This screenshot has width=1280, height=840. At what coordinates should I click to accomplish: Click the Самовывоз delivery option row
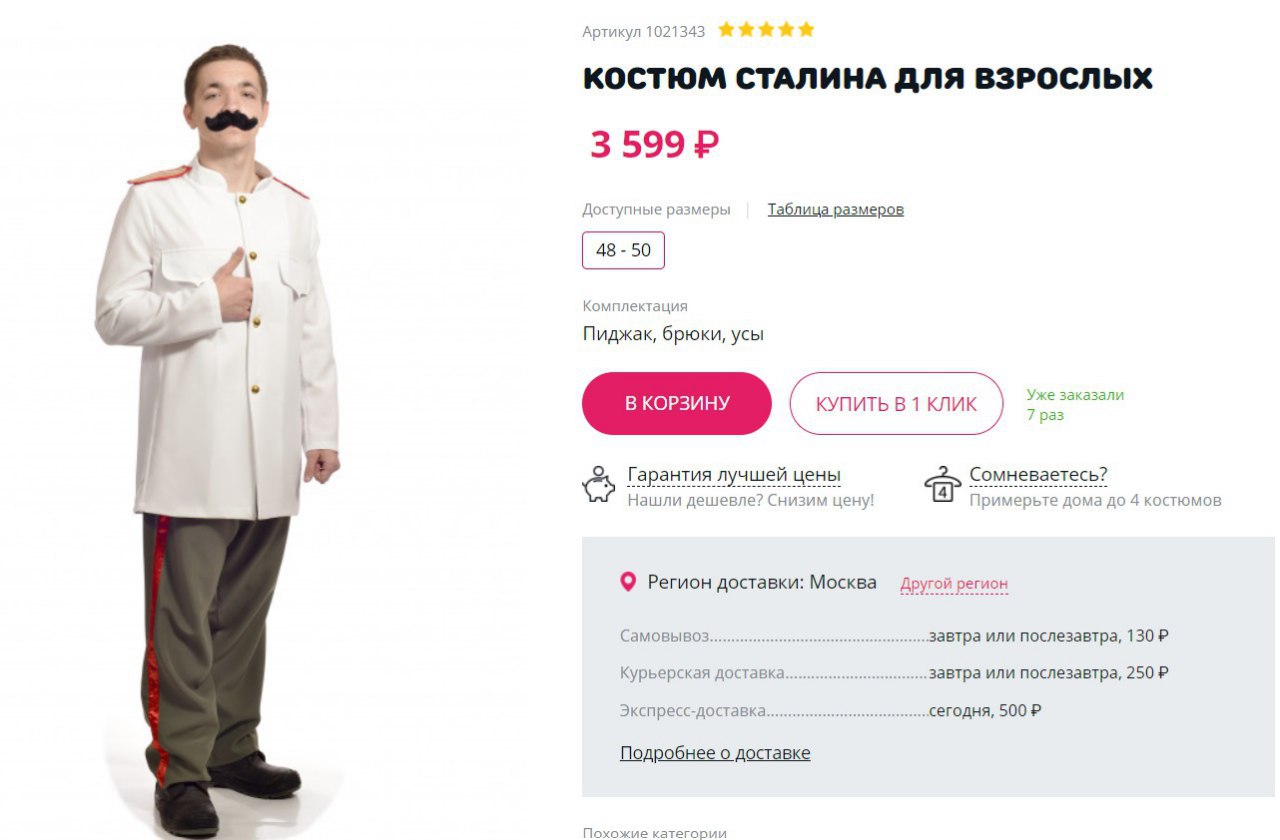pyautogui.click(x=894, y=636)
